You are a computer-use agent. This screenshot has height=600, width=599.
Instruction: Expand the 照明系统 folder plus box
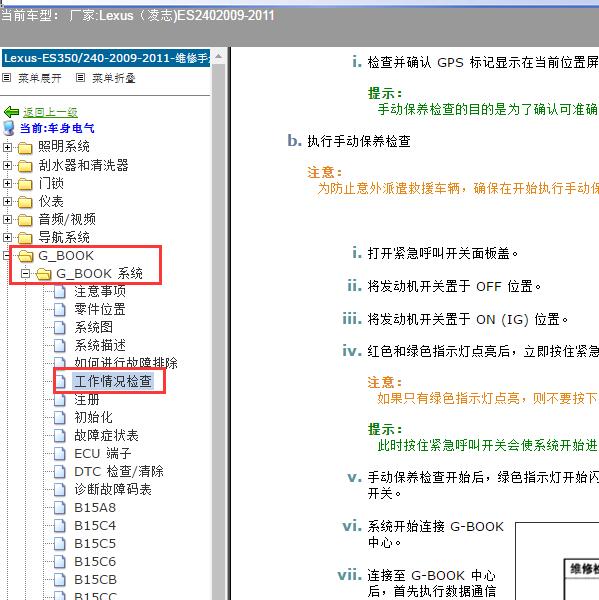[x=7, y=147]
